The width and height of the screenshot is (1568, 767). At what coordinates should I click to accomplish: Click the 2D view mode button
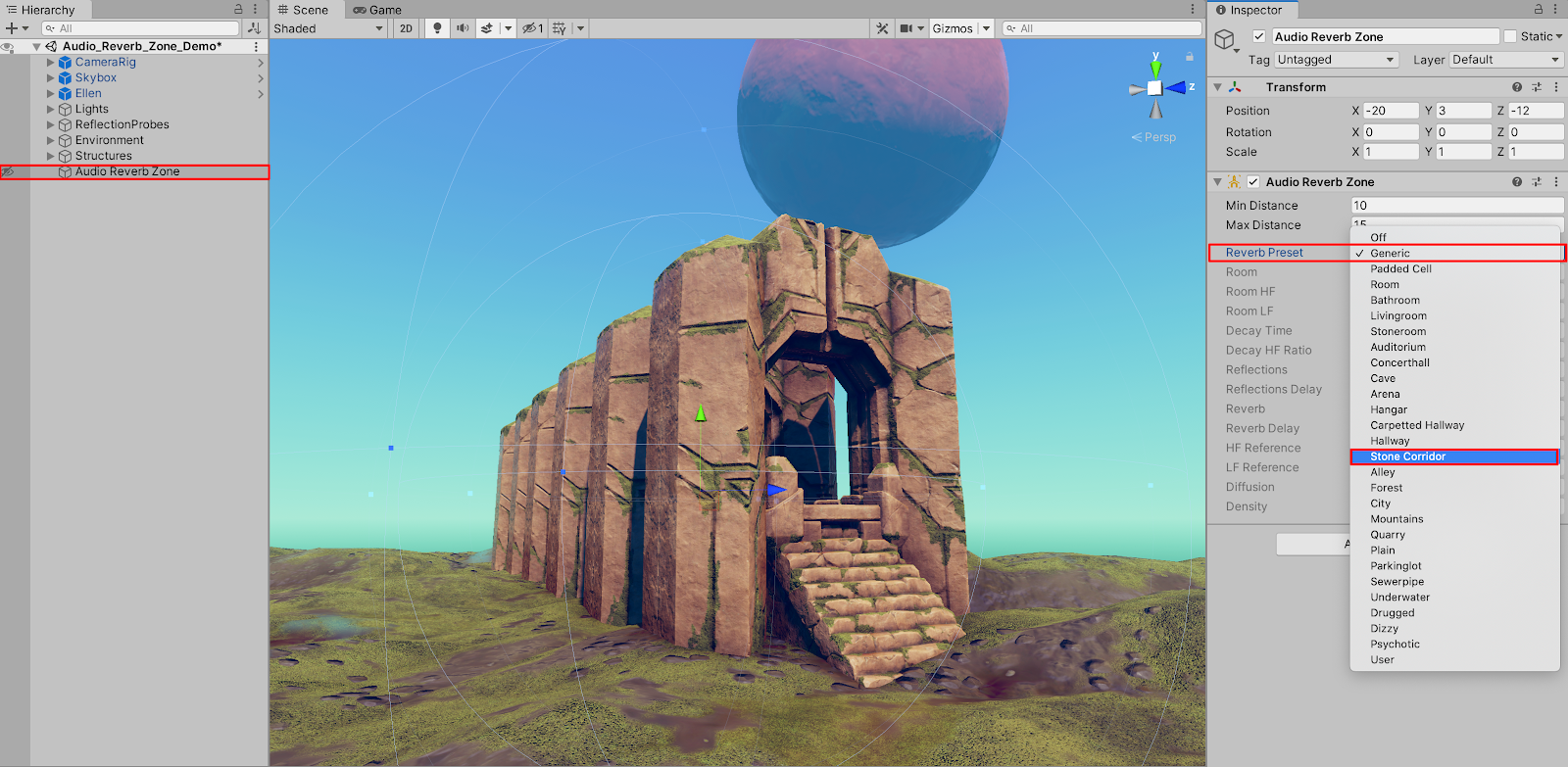point(406,28)
